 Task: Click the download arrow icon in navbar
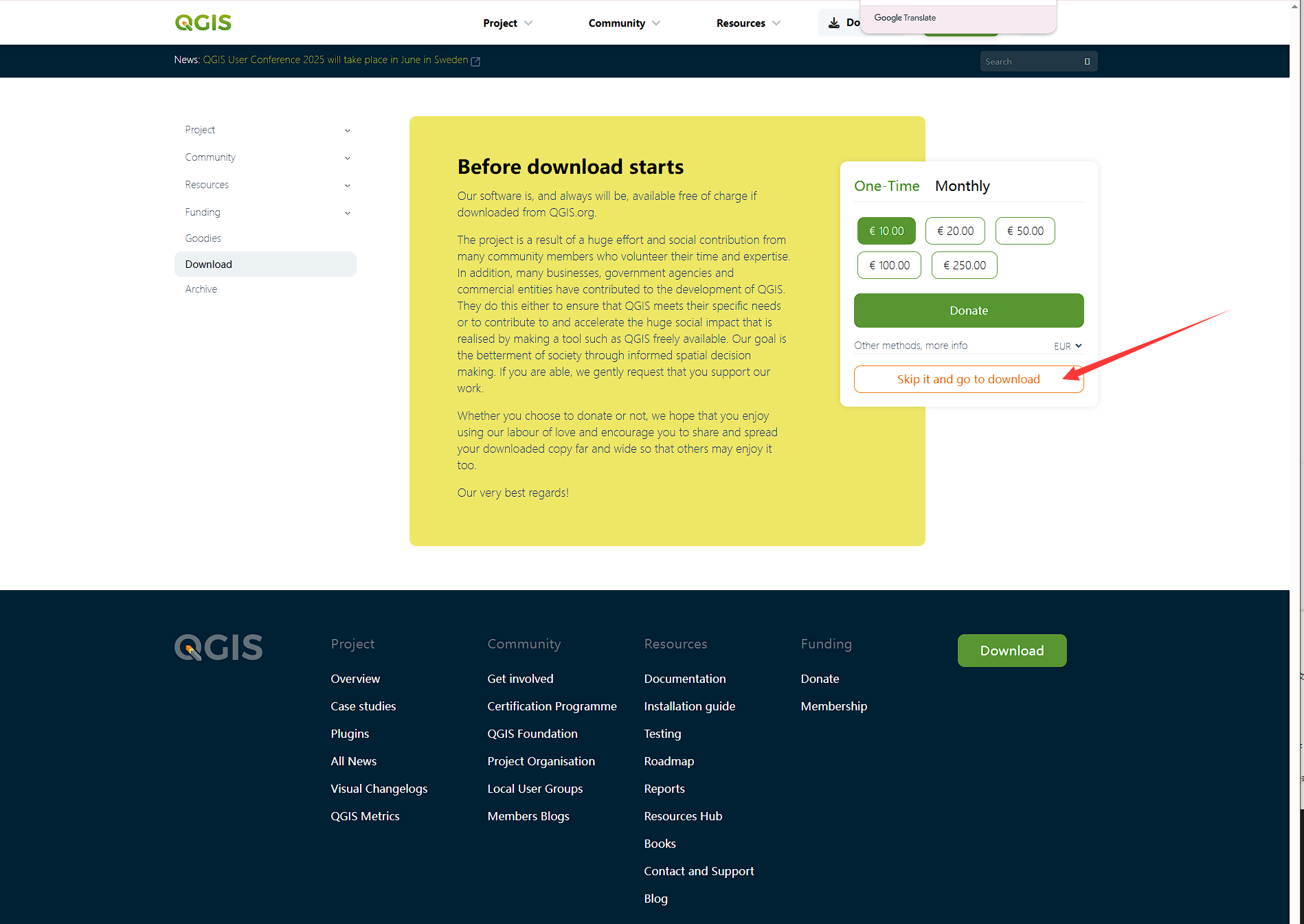coord(834,23)
